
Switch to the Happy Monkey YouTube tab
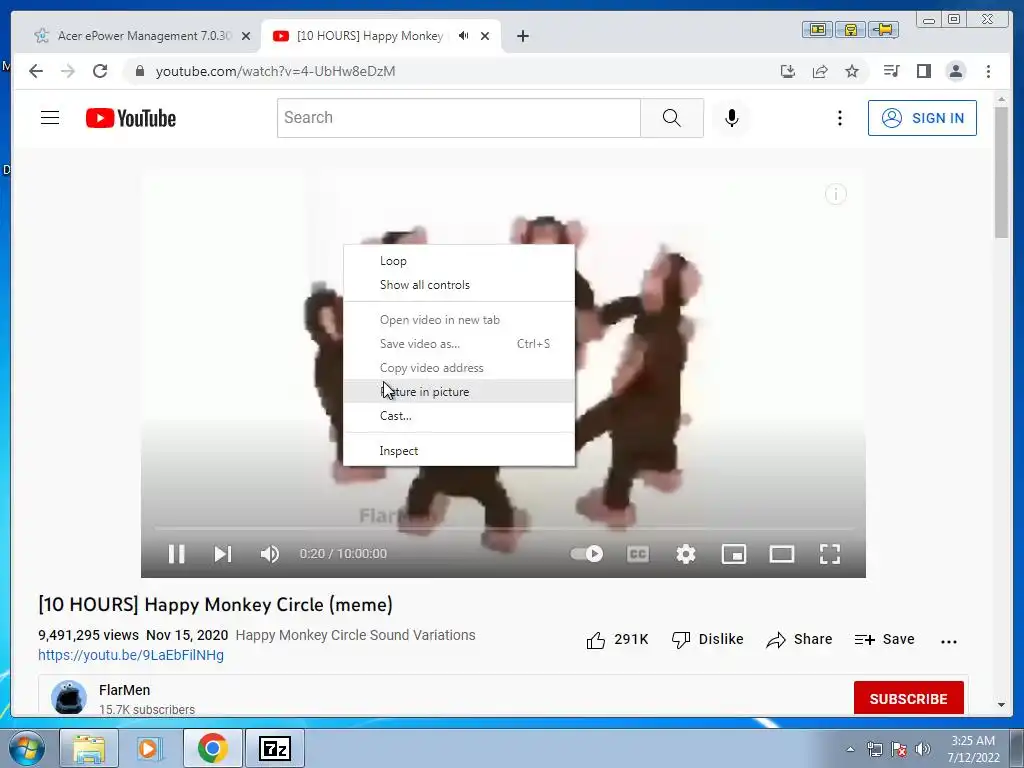tap(370, 36)
